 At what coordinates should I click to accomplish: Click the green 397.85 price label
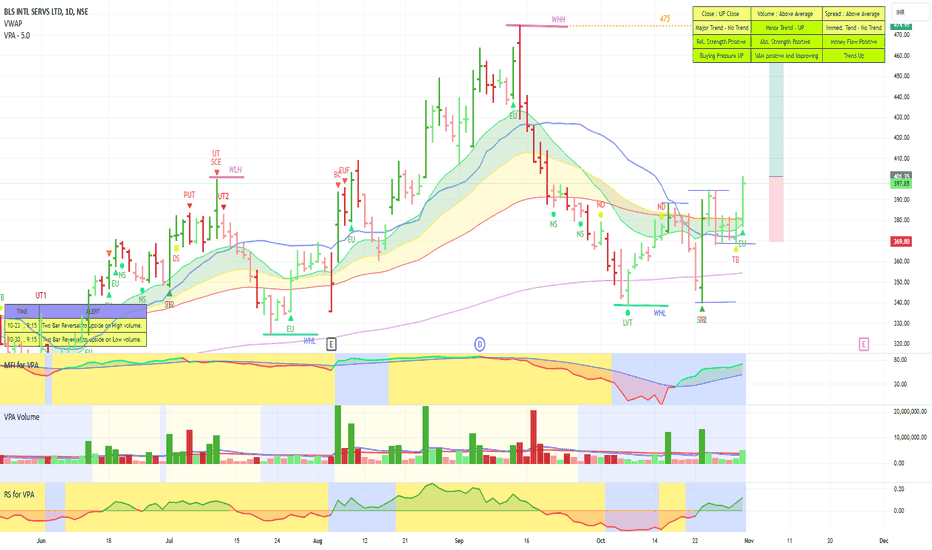tap(901, 184)
